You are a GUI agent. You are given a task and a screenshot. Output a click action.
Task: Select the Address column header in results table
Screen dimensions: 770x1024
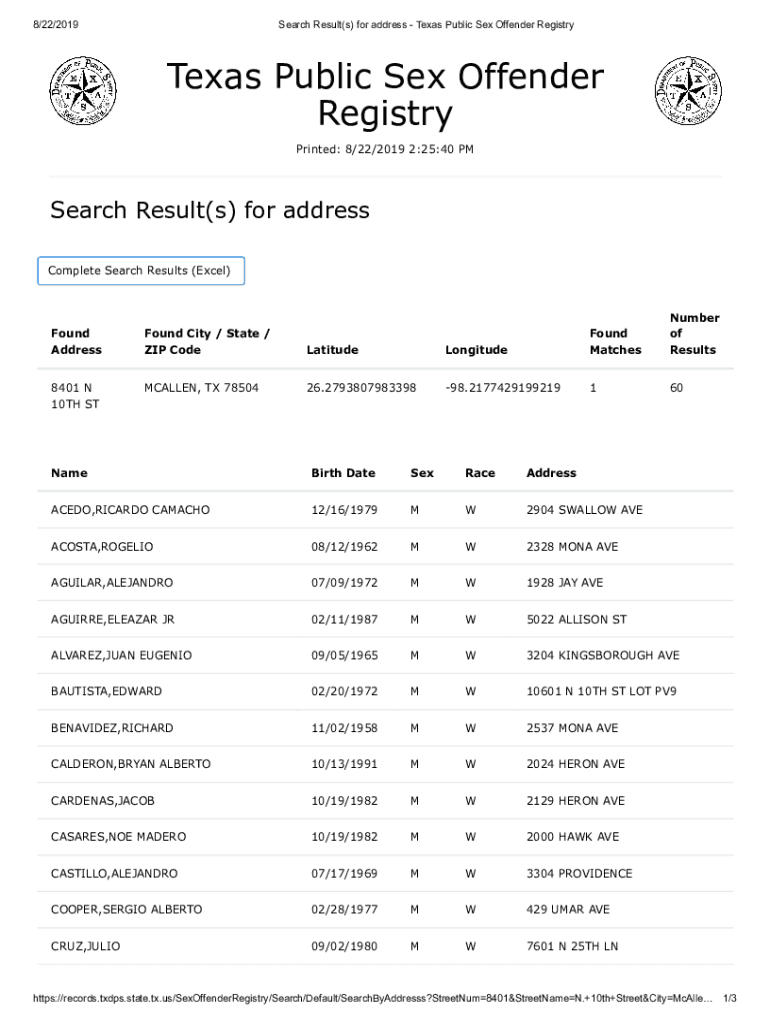[x=551, y=473]
